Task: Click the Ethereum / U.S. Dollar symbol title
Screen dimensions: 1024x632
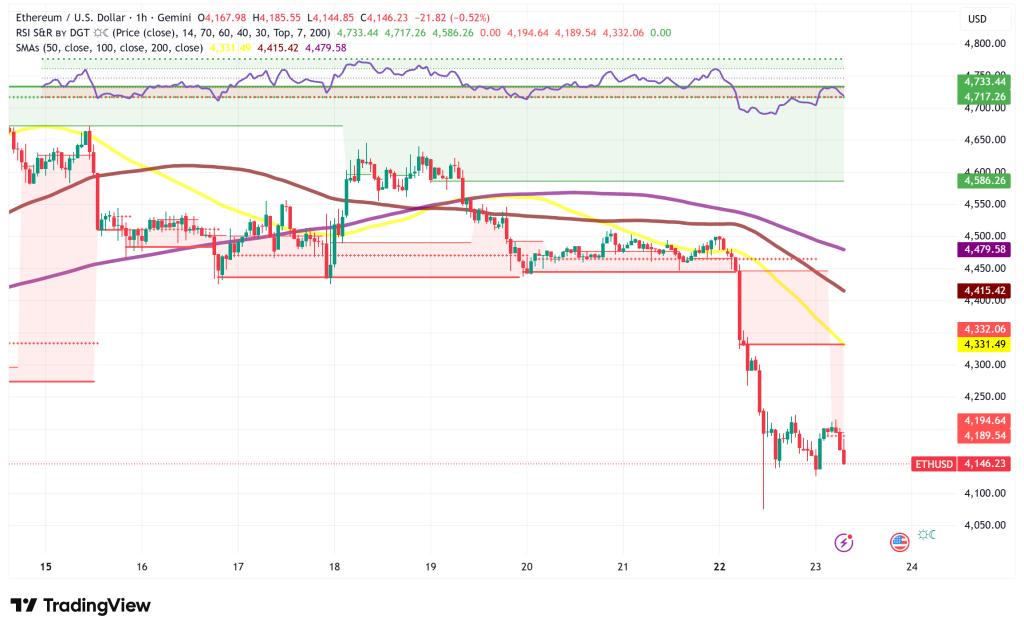Action: pos(70,18)
